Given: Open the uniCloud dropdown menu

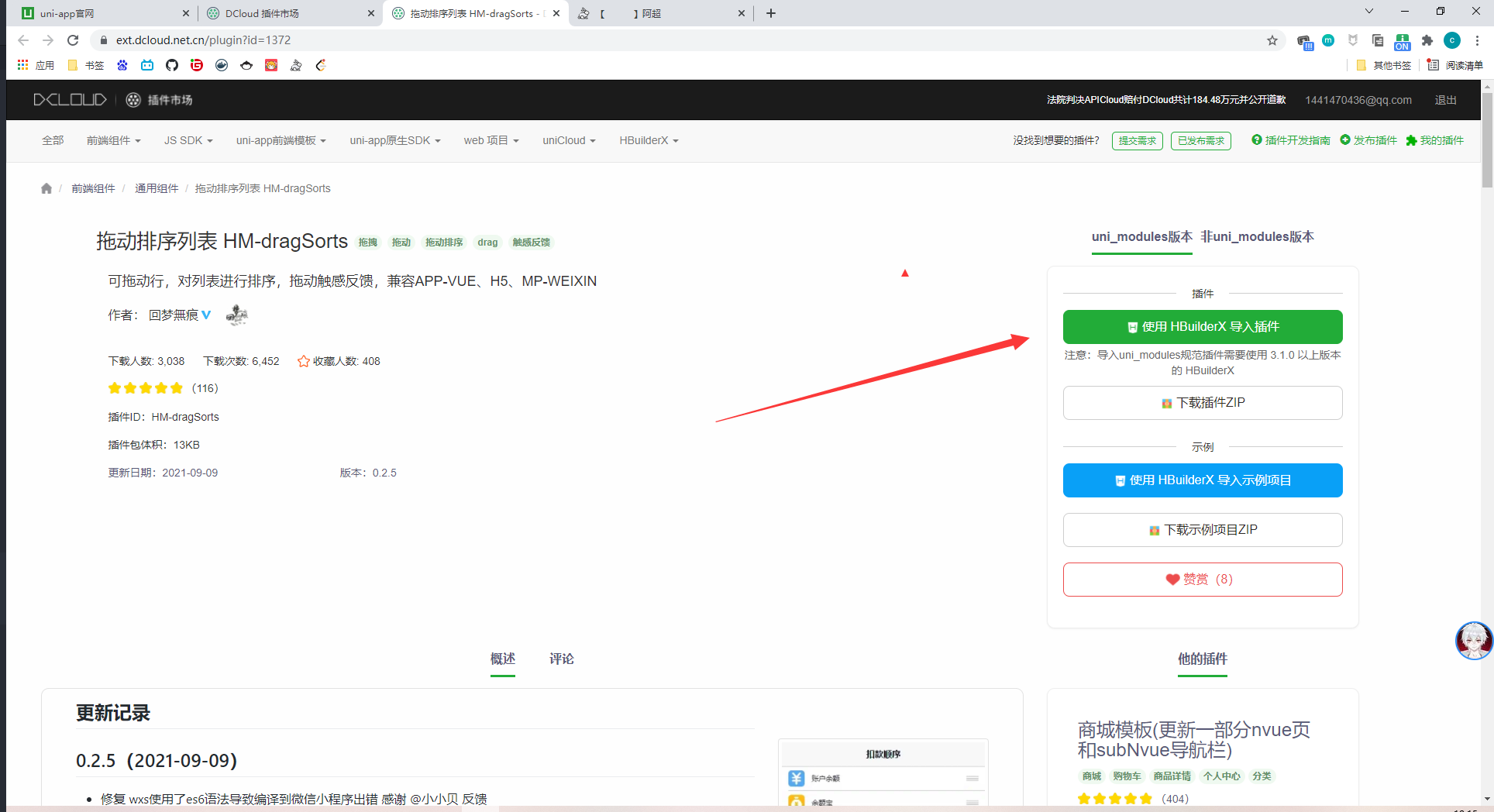Looking at the screenshot, I should [569, 140].
